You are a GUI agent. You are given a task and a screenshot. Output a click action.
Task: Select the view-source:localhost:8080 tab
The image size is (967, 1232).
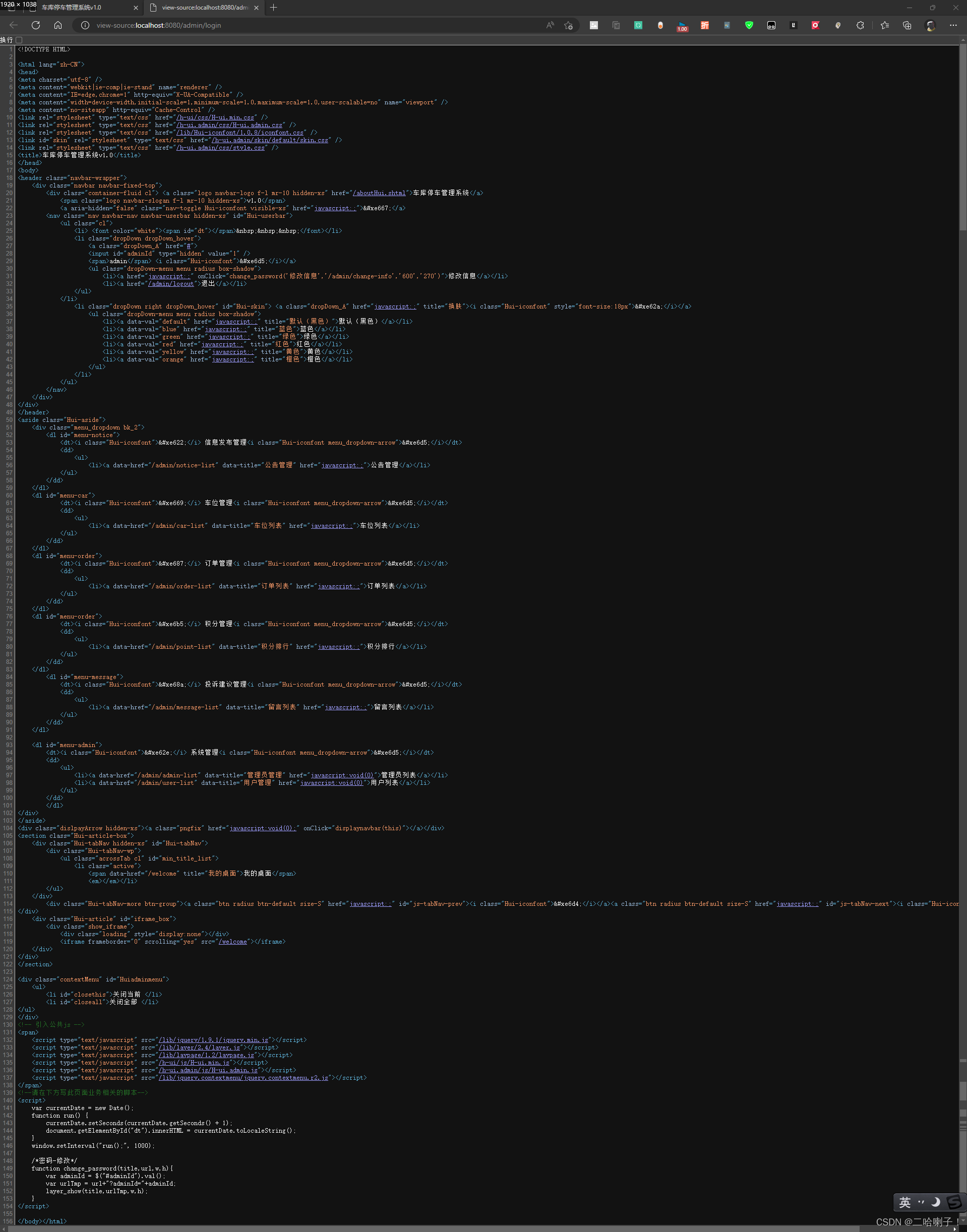point(204,8)
